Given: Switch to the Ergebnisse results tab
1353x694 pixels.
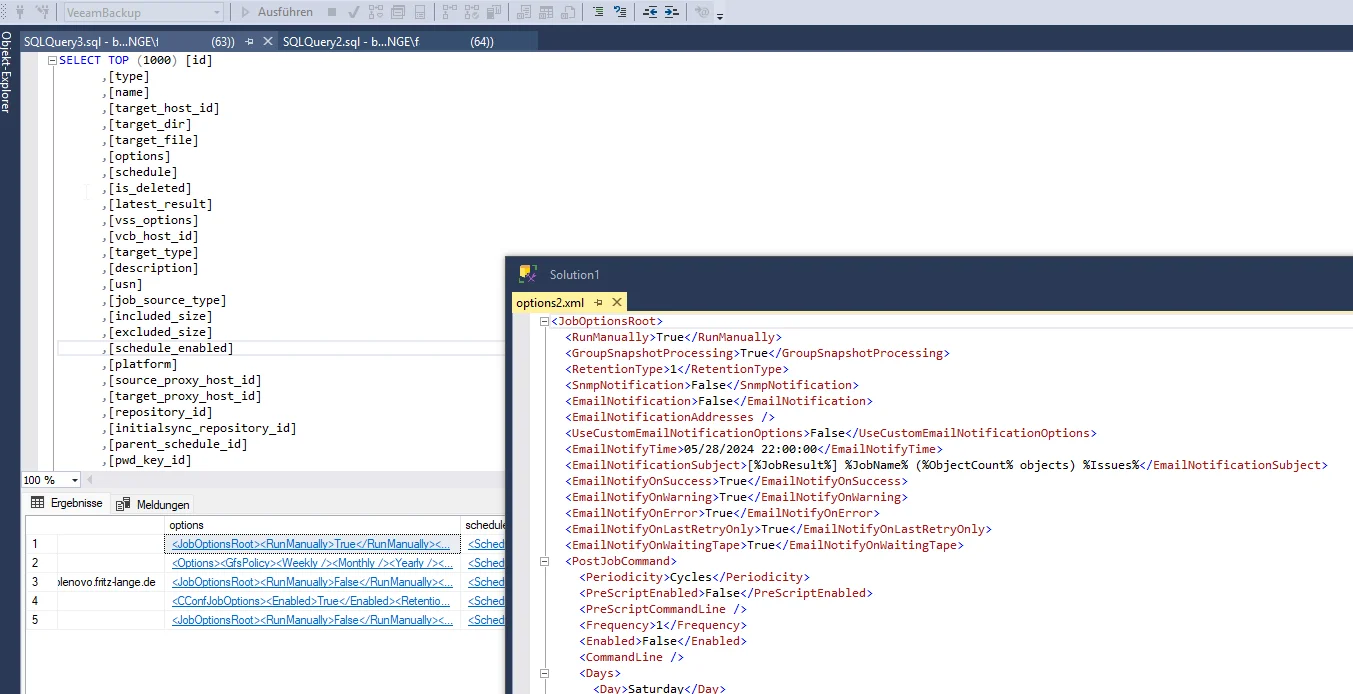Looking at the screenshot, I should pos(67,503).
